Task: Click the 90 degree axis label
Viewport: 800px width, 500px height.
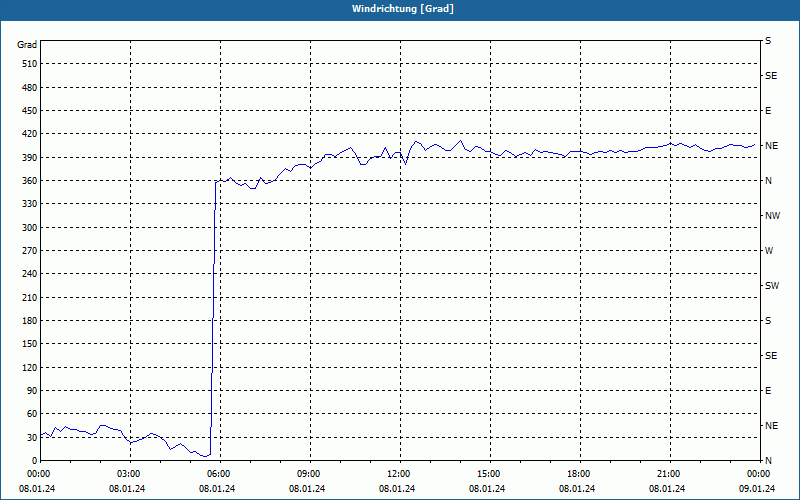Action: pos(32,391)
